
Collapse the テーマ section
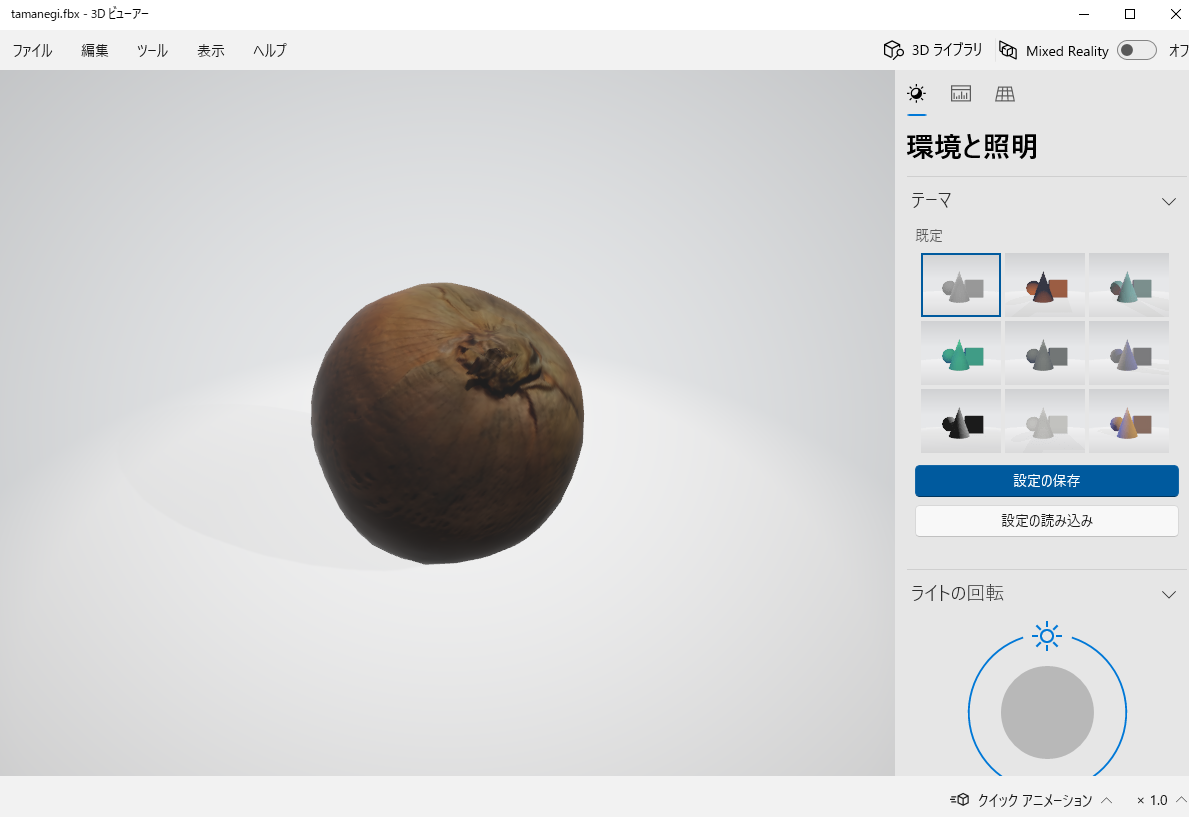[x=1168, y=201]
